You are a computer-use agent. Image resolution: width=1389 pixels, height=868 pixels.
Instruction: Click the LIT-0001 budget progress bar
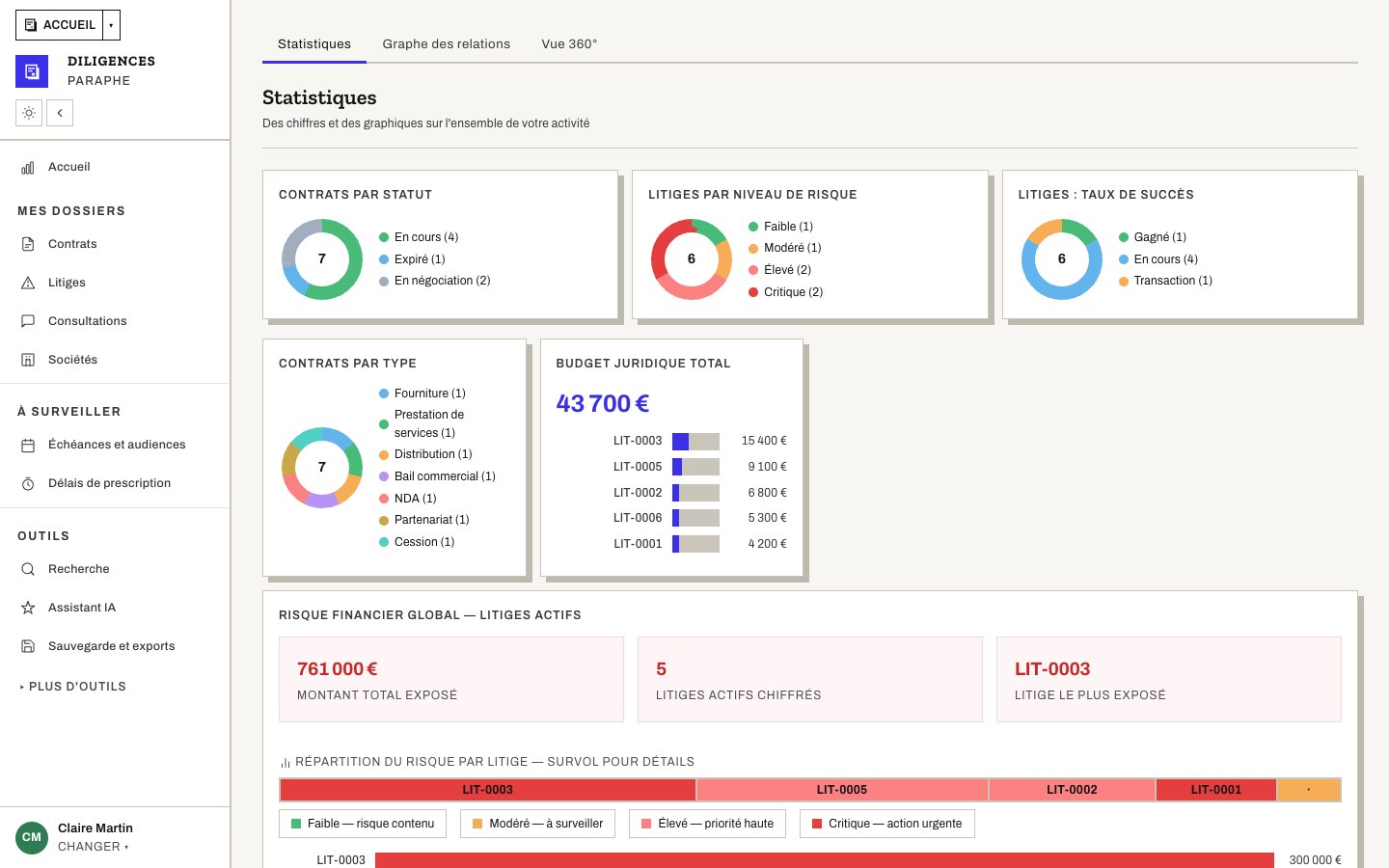(695, 544)
